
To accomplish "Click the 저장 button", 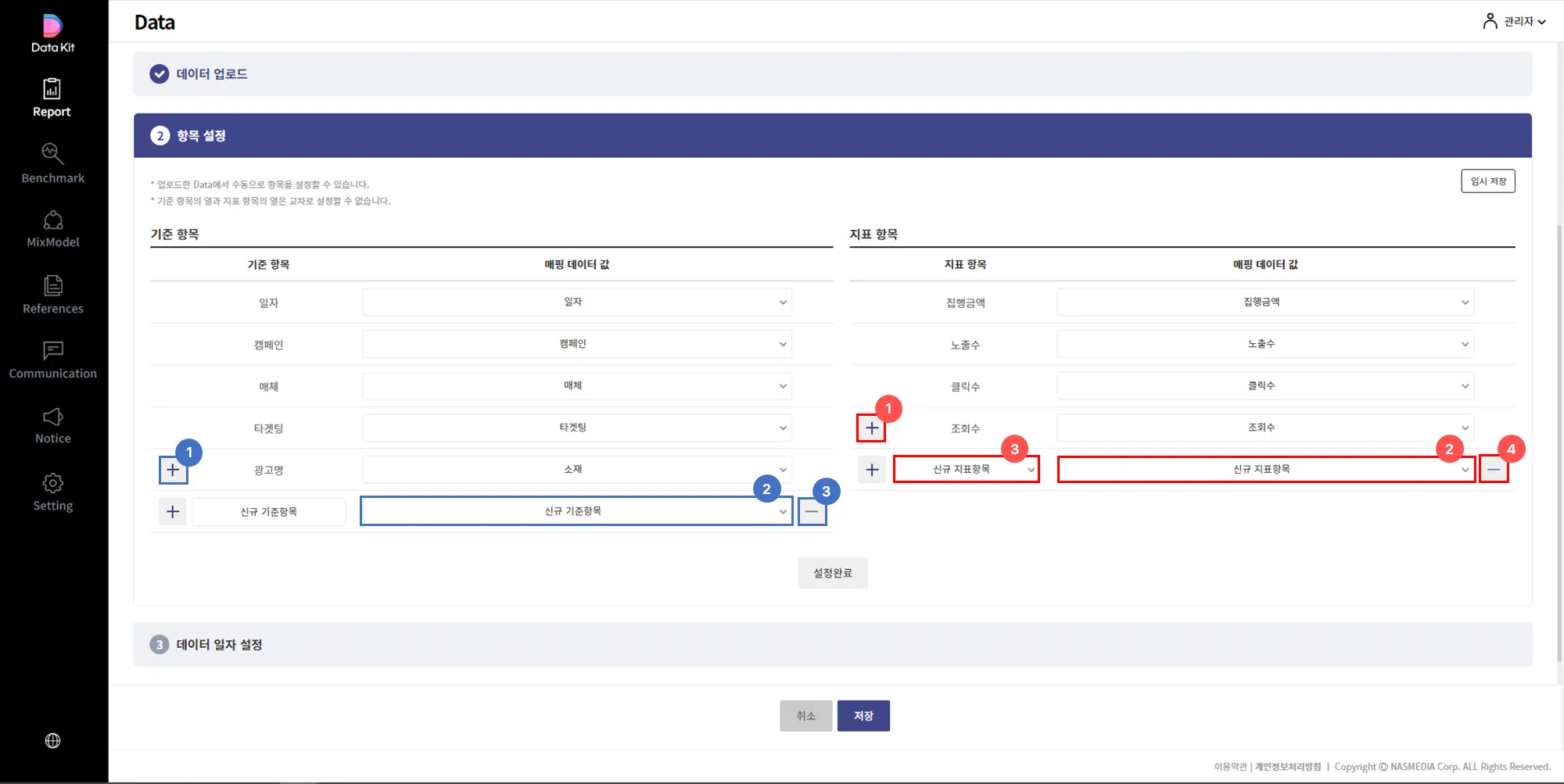I will click(863, 716).
